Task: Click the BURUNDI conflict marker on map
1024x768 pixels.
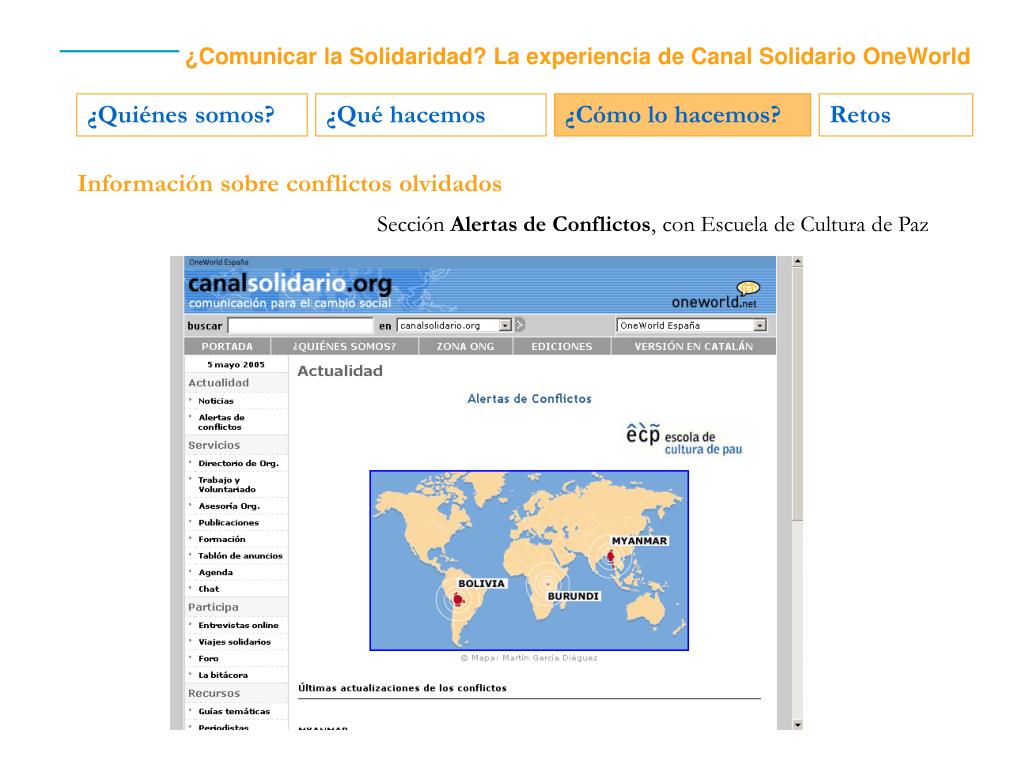Action: [548, 584]
